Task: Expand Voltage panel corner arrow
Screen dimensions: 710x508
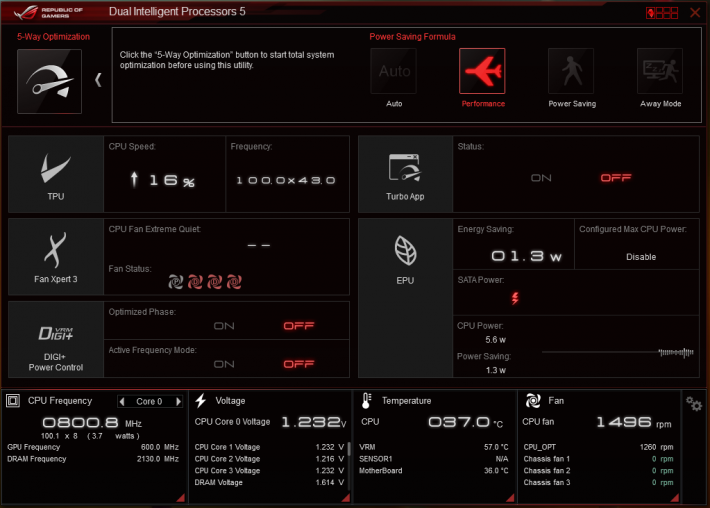Action: click(x=345, y=498)
